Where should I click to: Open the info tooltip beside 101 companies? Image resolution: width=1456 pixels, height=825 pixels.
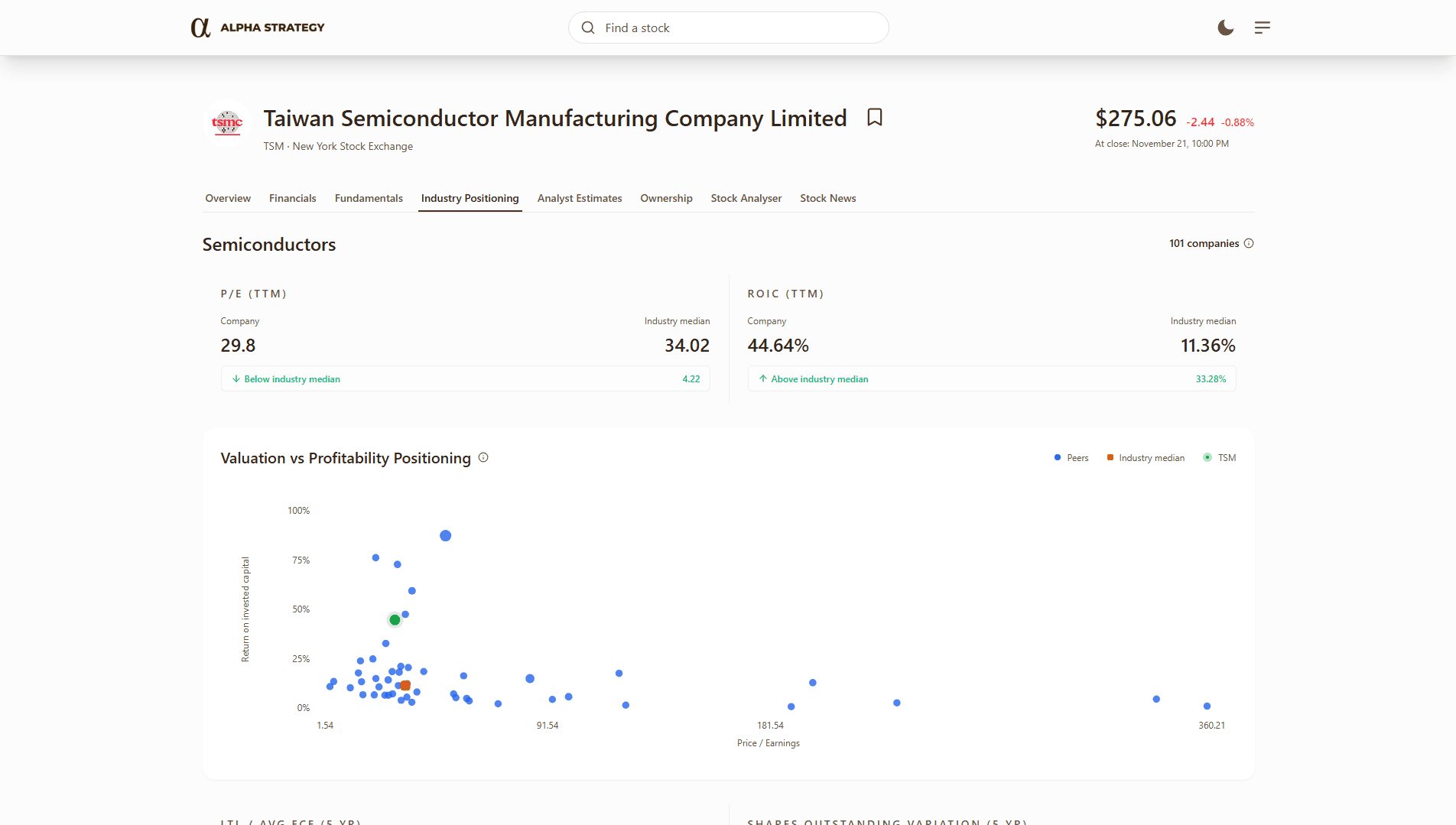point(1249,242)
